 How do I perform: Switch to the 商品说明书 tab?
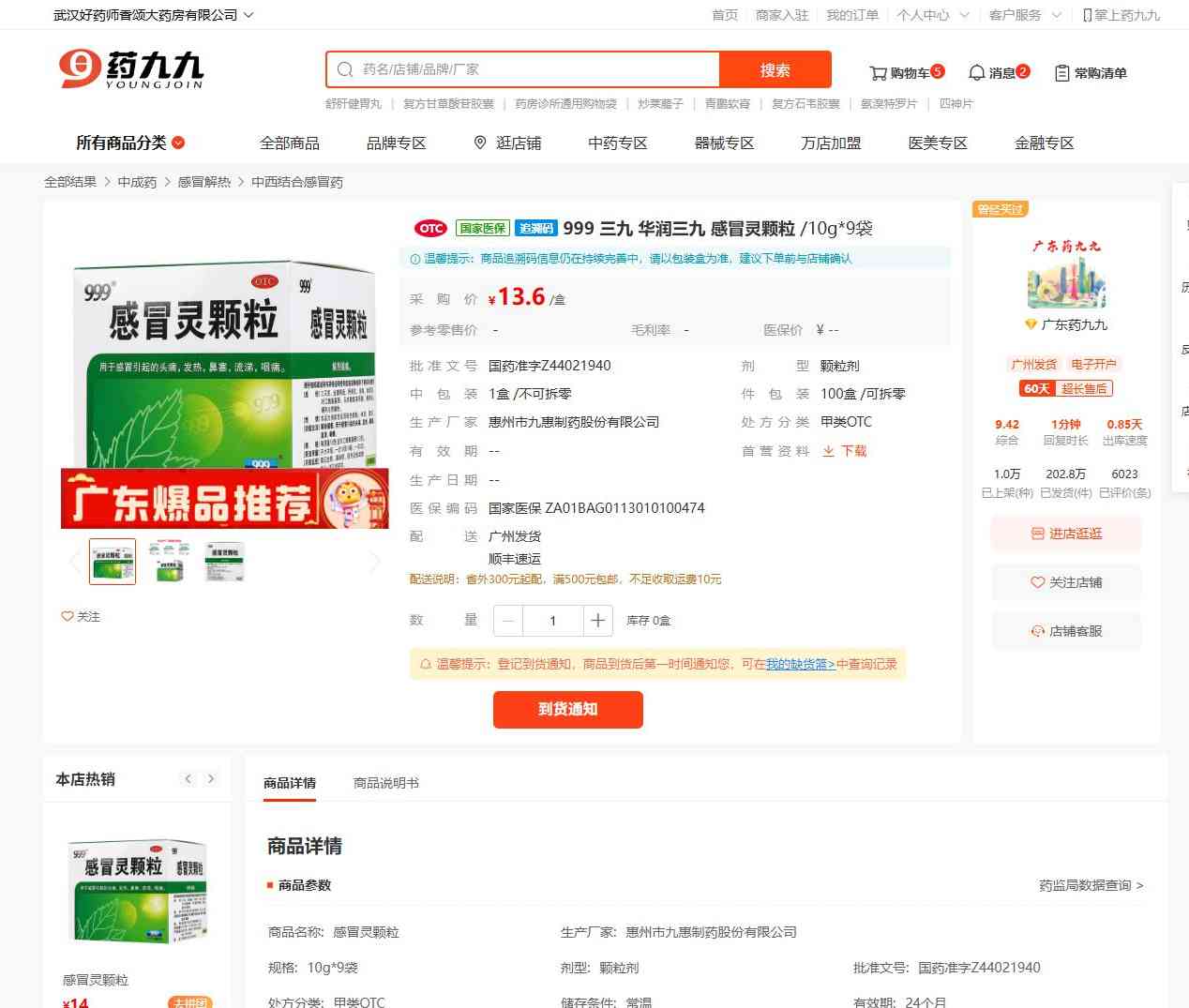(385, 783)
